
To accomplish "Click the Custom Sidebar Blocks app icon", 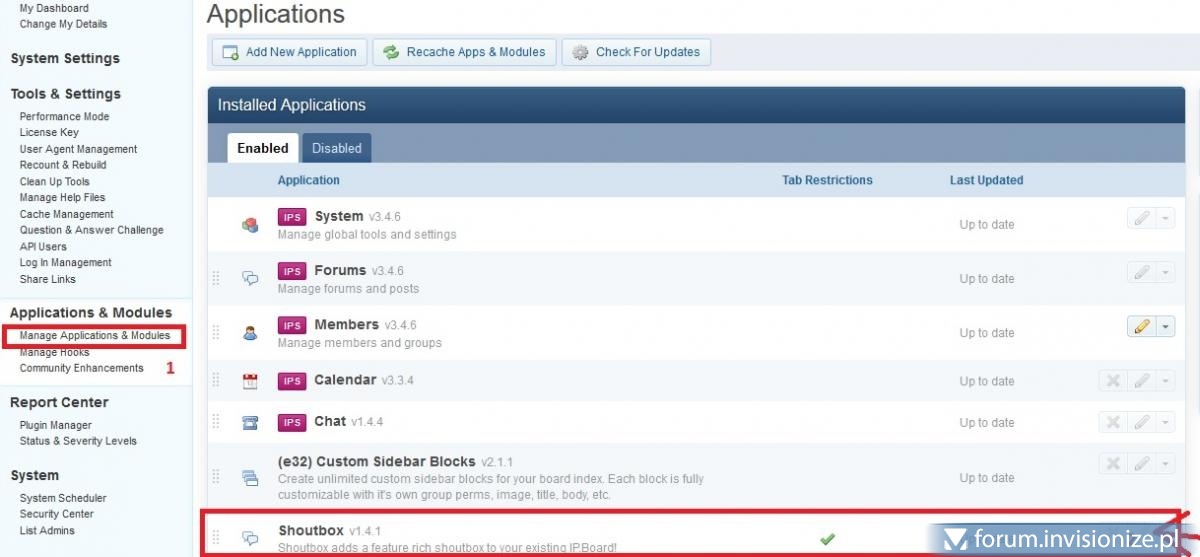I will point(250,477).
